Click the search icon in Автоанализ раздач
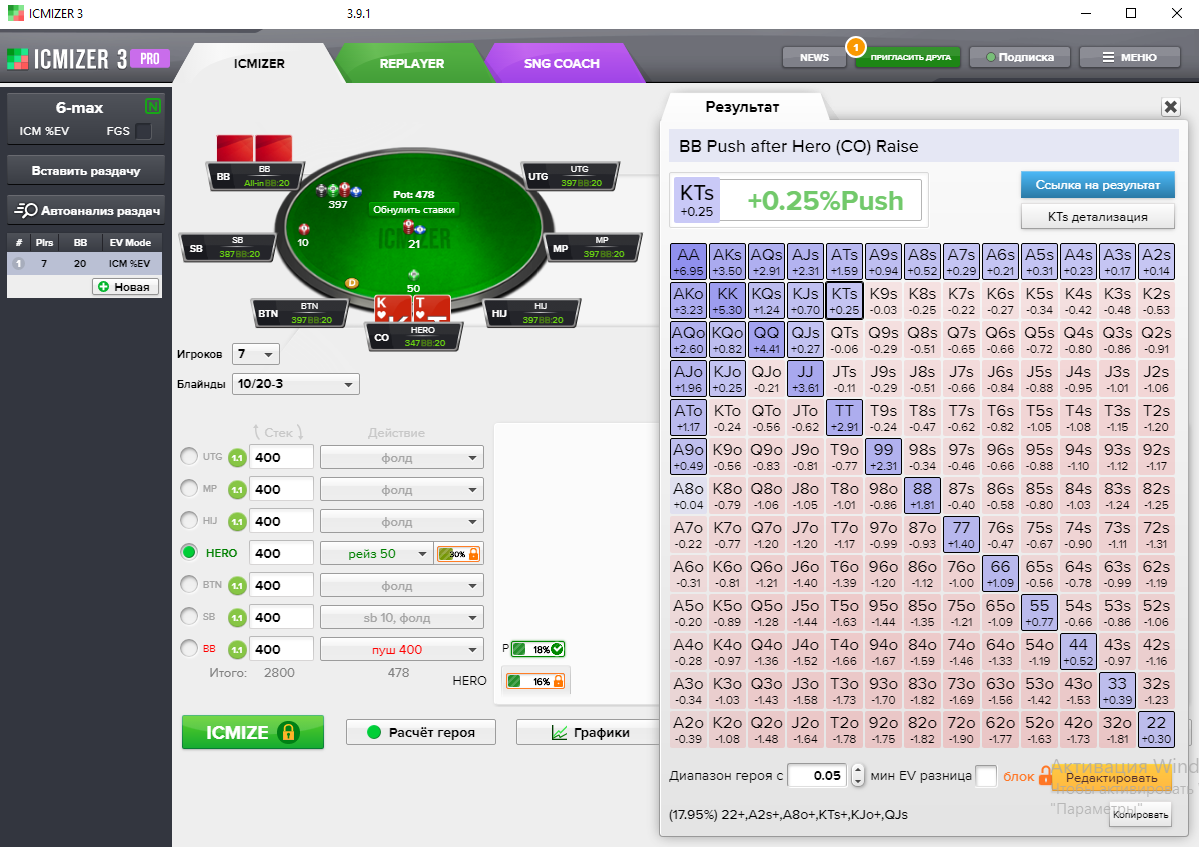Image resolution: width=1199 pixels, height=847 pixels. [25, 210]
